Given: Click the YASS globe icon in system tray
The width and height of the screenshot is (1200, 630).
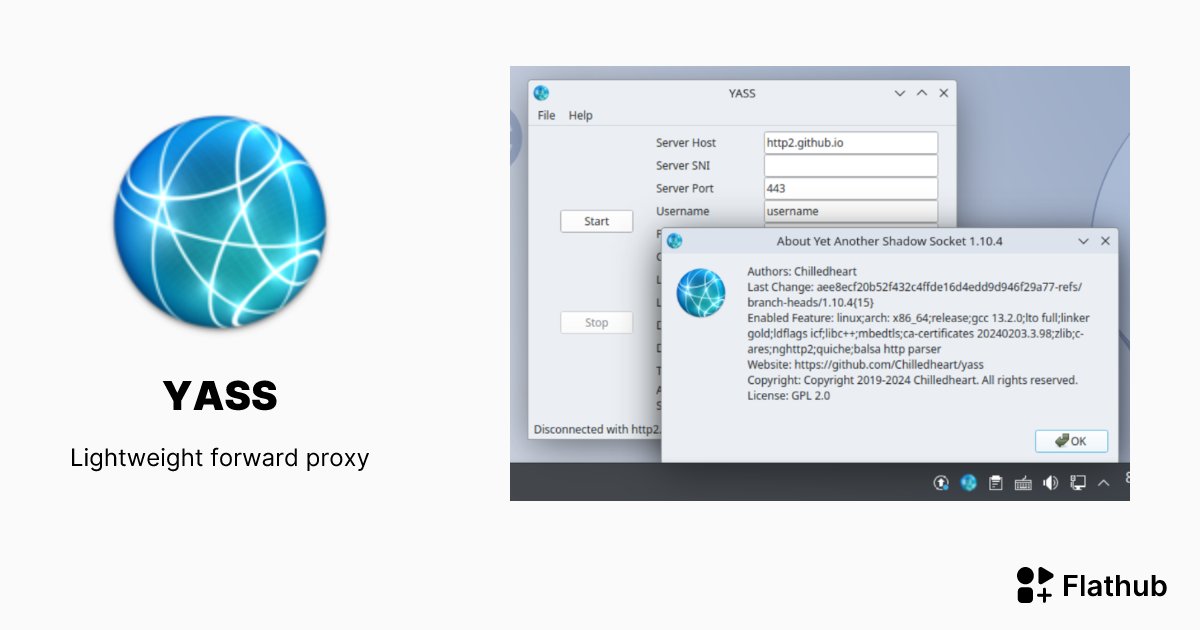Looking at the screenshot, I should 968,483.
